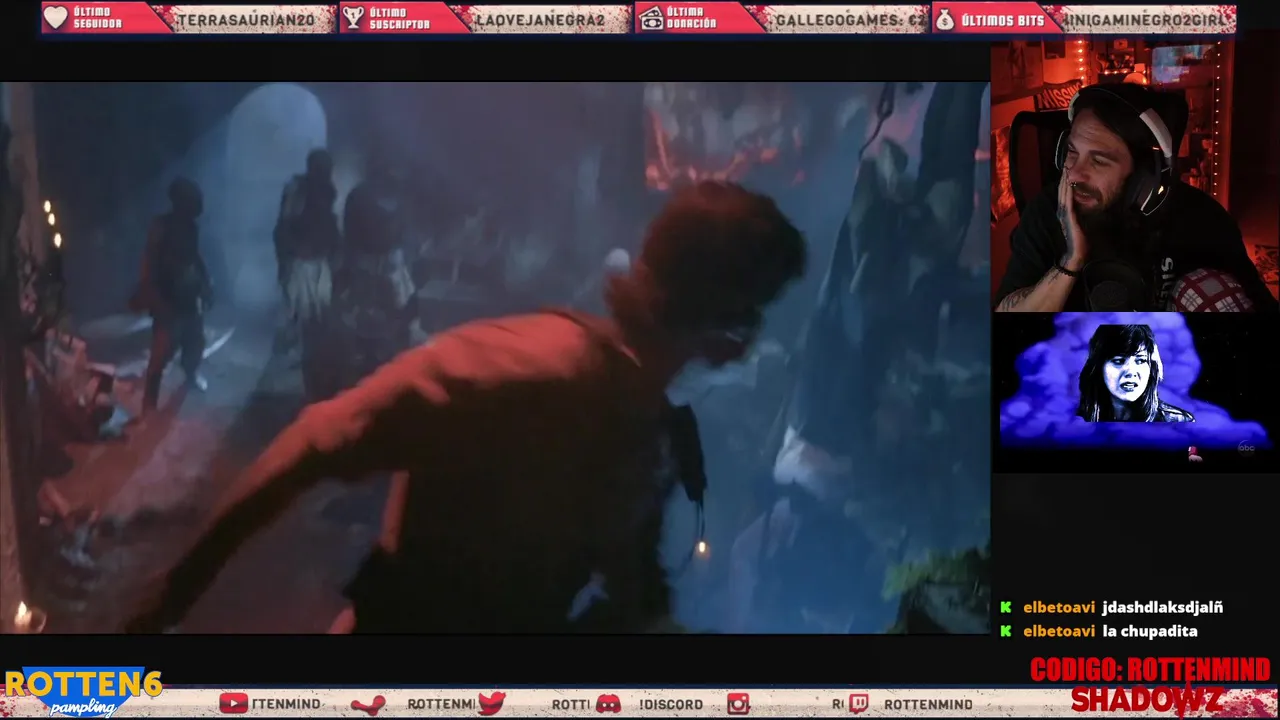Image resolution: width=1280 pixels, height=720 pixels.
Task: Click the chat message text "la chupadita"
Action: click(x=1150, y=631)
